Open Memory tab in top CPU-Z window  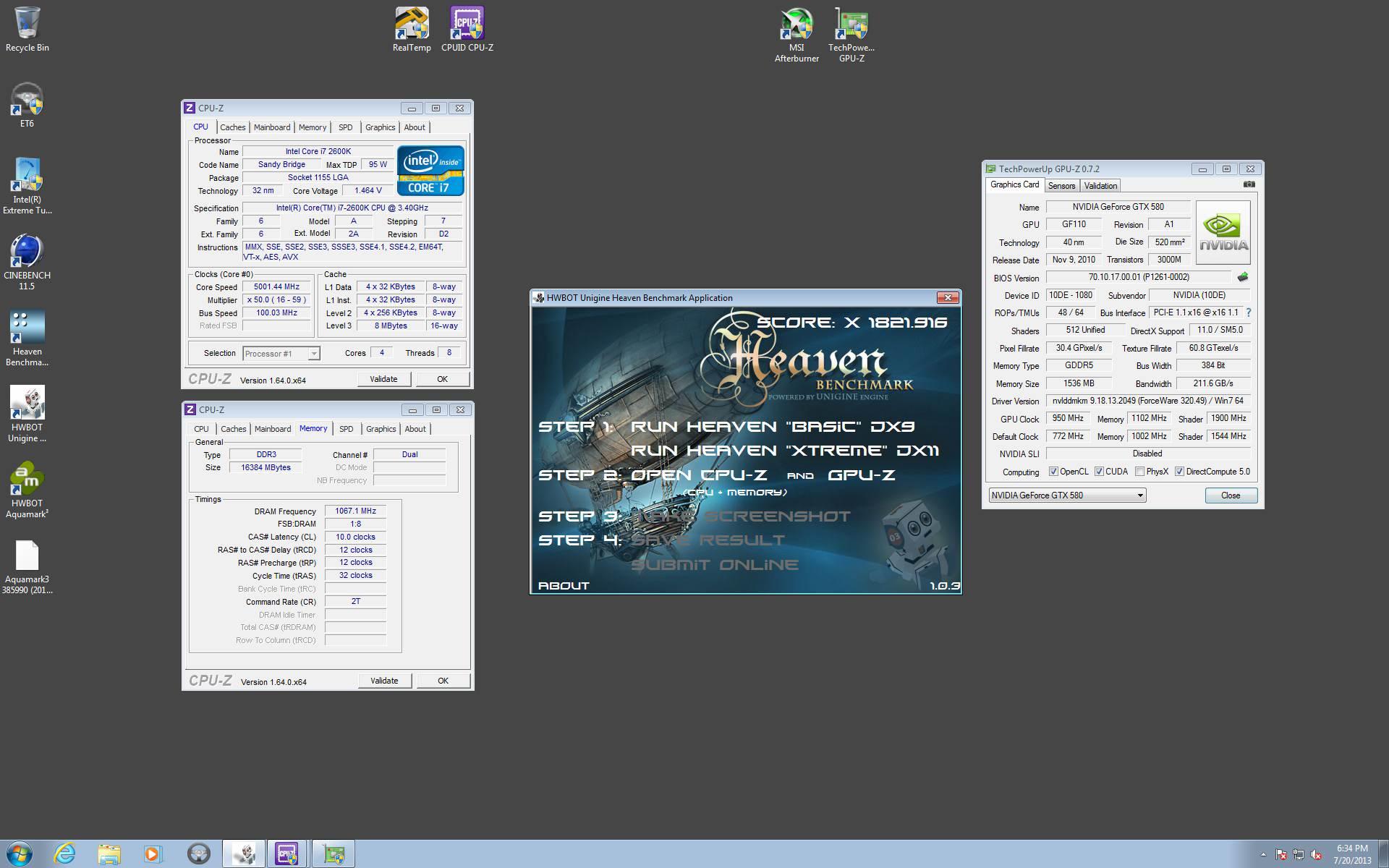coord(313,127)
